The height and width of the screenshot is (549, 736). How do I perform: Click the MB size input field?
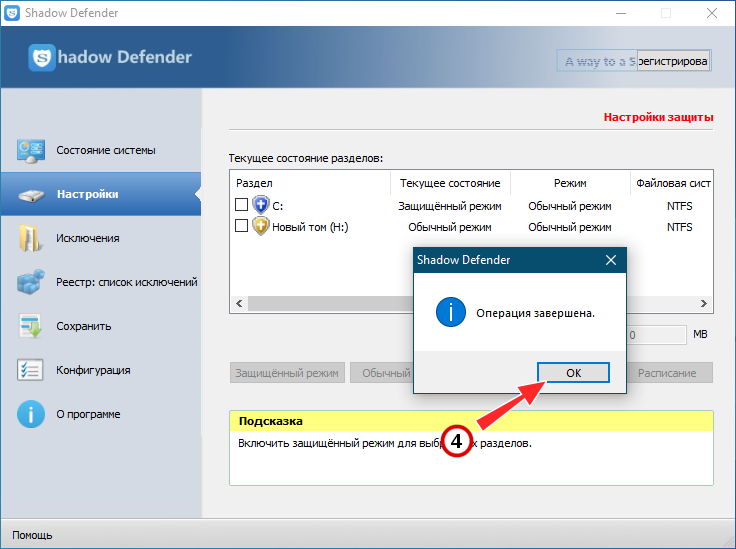tap(656, 335)
